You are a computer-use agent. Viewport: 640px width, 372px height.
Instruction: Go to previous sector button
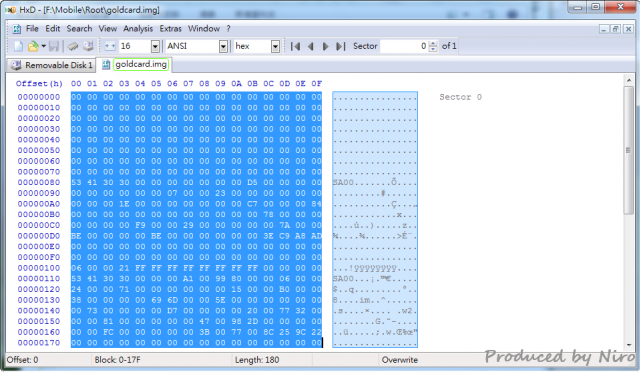pos(311,47)
